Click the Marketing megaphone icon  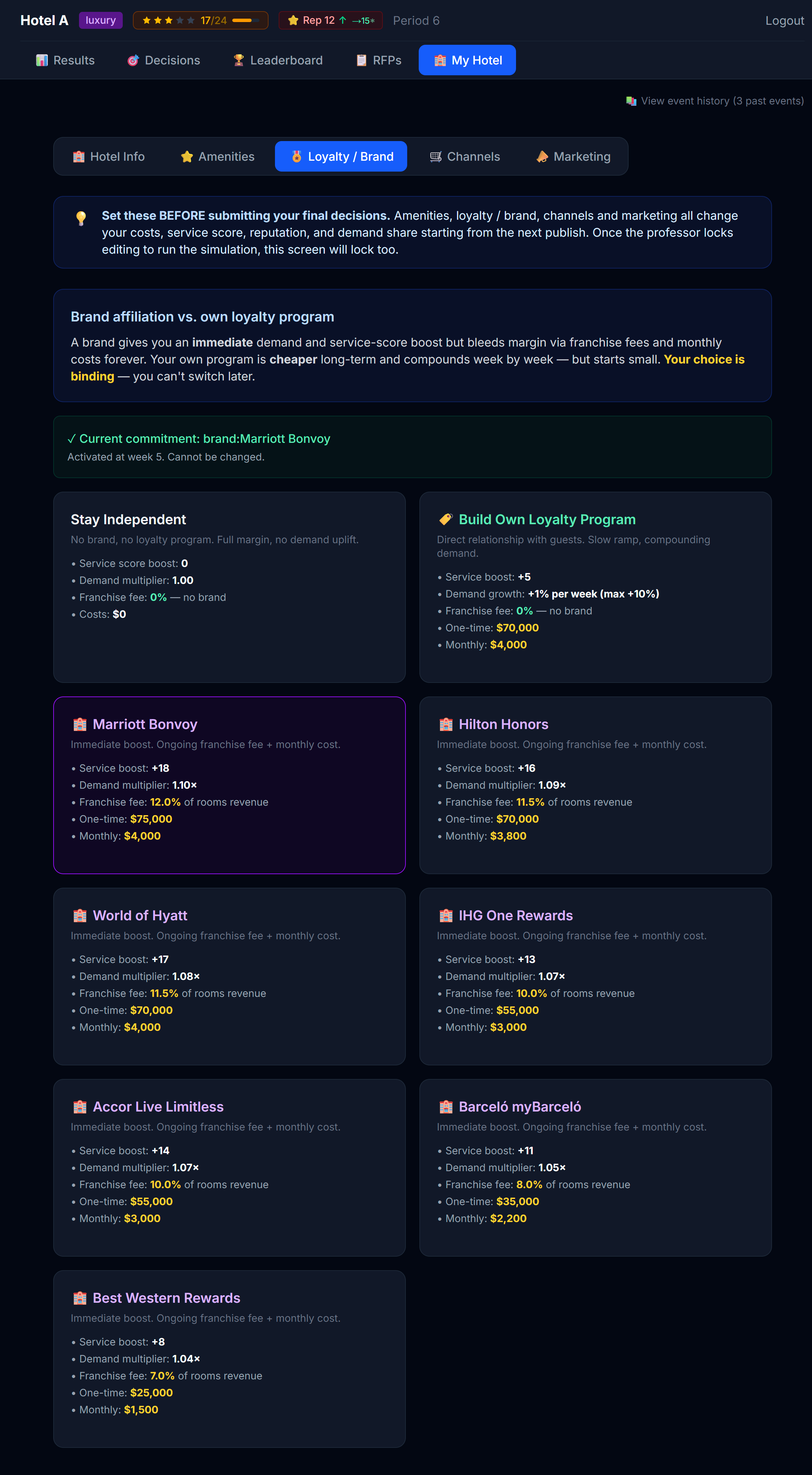pyautogui.click(x=542, y=156)
